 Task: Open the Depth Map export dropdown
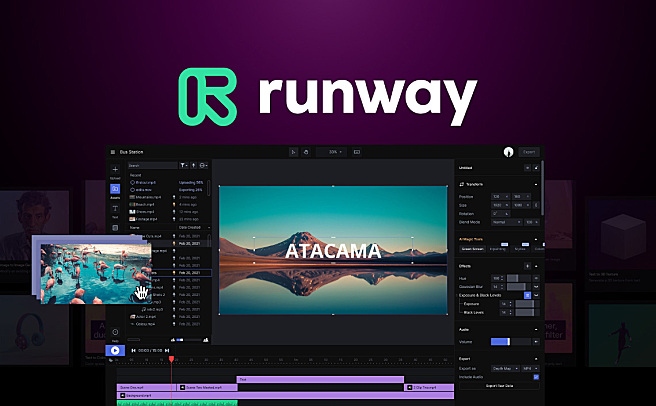pyautogui.click(x=505, y=369)
